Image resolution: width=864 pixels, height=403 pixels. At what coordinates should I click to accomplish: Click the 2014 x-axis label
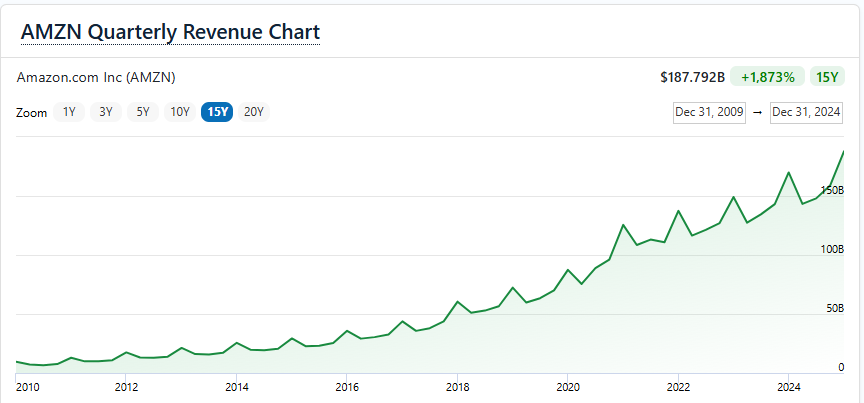click(x=236, y=387)
